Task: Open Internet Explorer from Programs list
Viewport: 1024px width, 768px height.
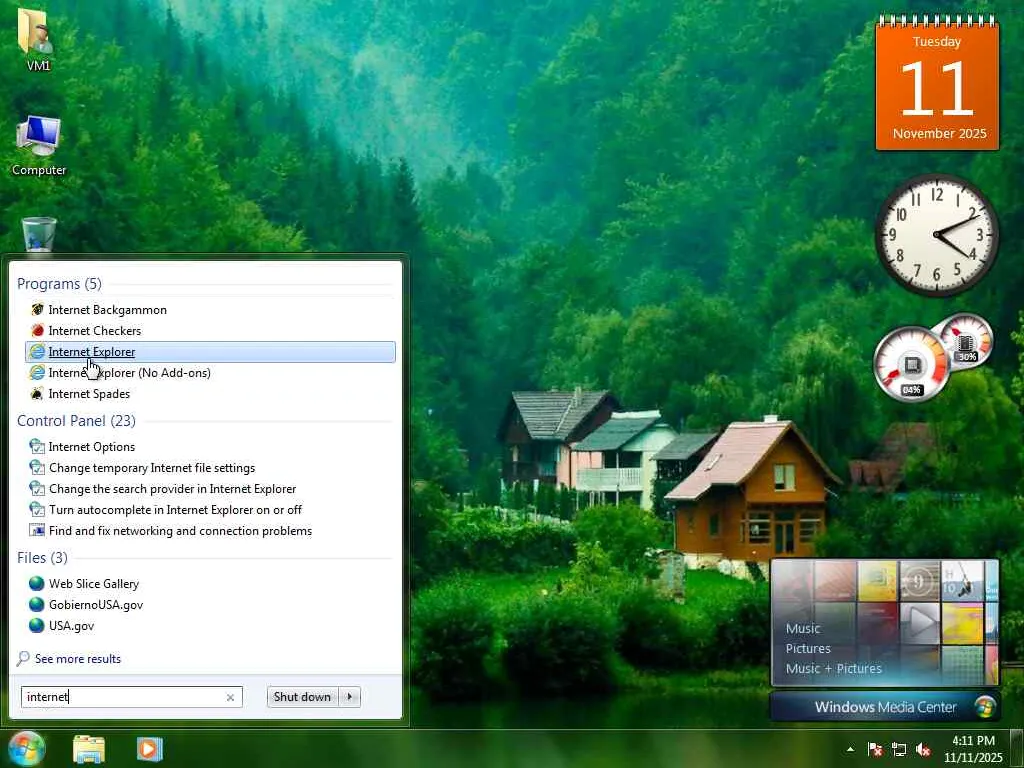Action: tap(210, 351)
